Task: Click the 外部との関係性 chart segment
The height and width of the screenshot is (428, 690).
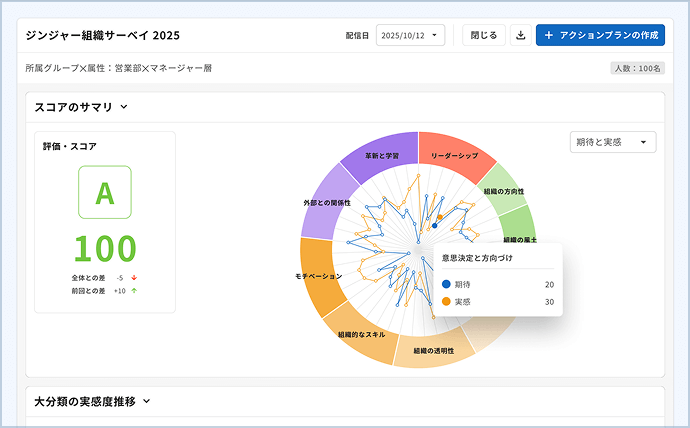Action: point(326,203)
